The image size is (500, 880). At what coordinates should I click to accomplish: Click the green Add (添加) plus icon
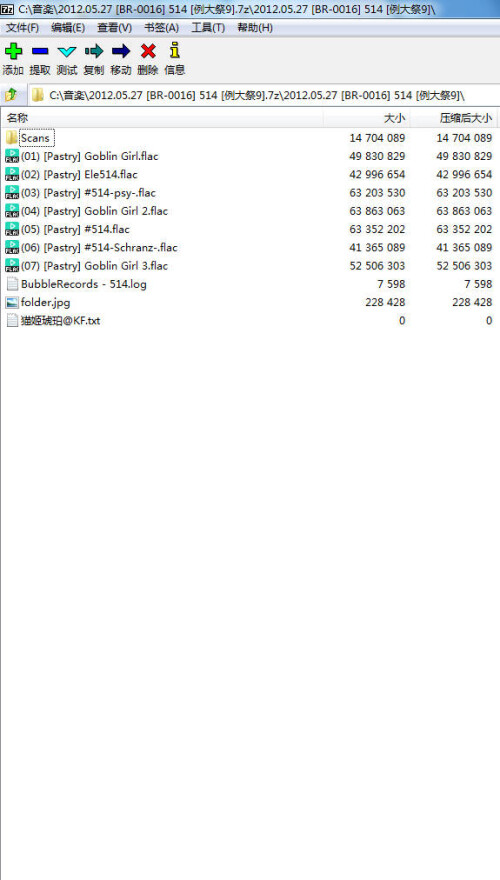13,52
